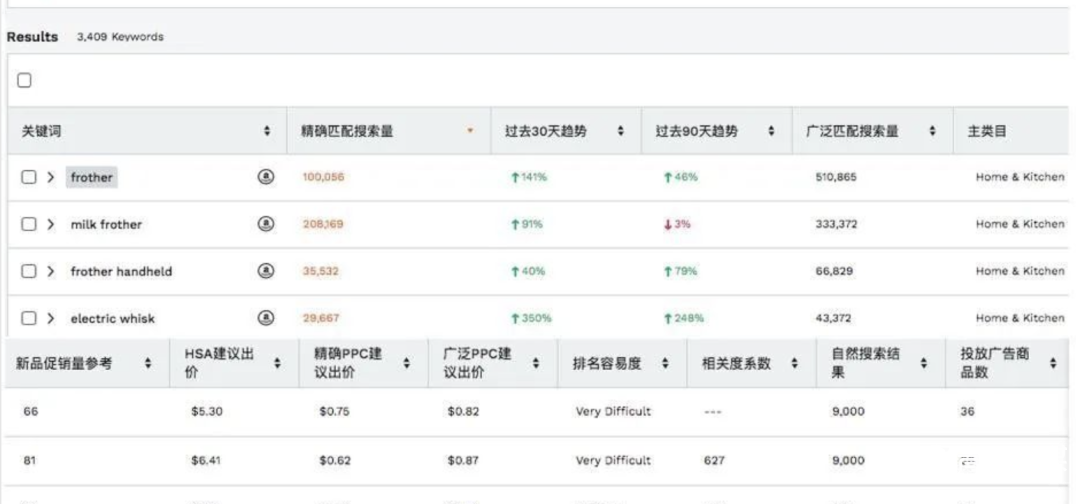Sort by 过去90天趋势 column arrows

click(771, 131)
